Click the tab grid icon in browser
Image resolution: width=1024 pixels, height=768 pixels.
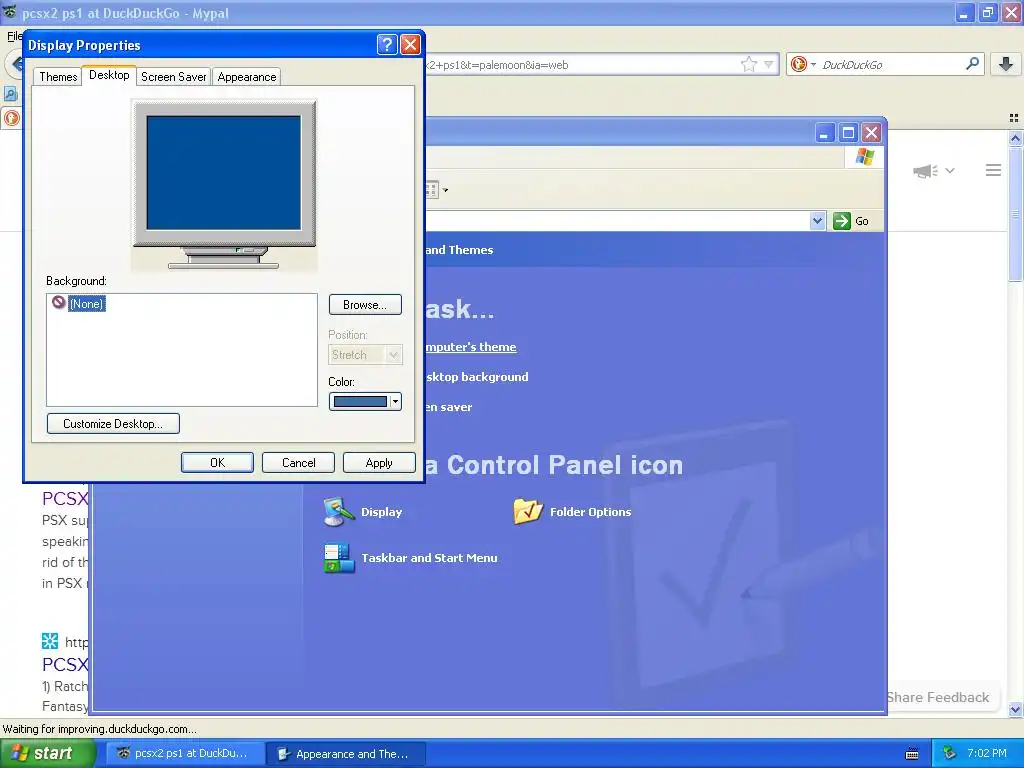click(1014, 118)
